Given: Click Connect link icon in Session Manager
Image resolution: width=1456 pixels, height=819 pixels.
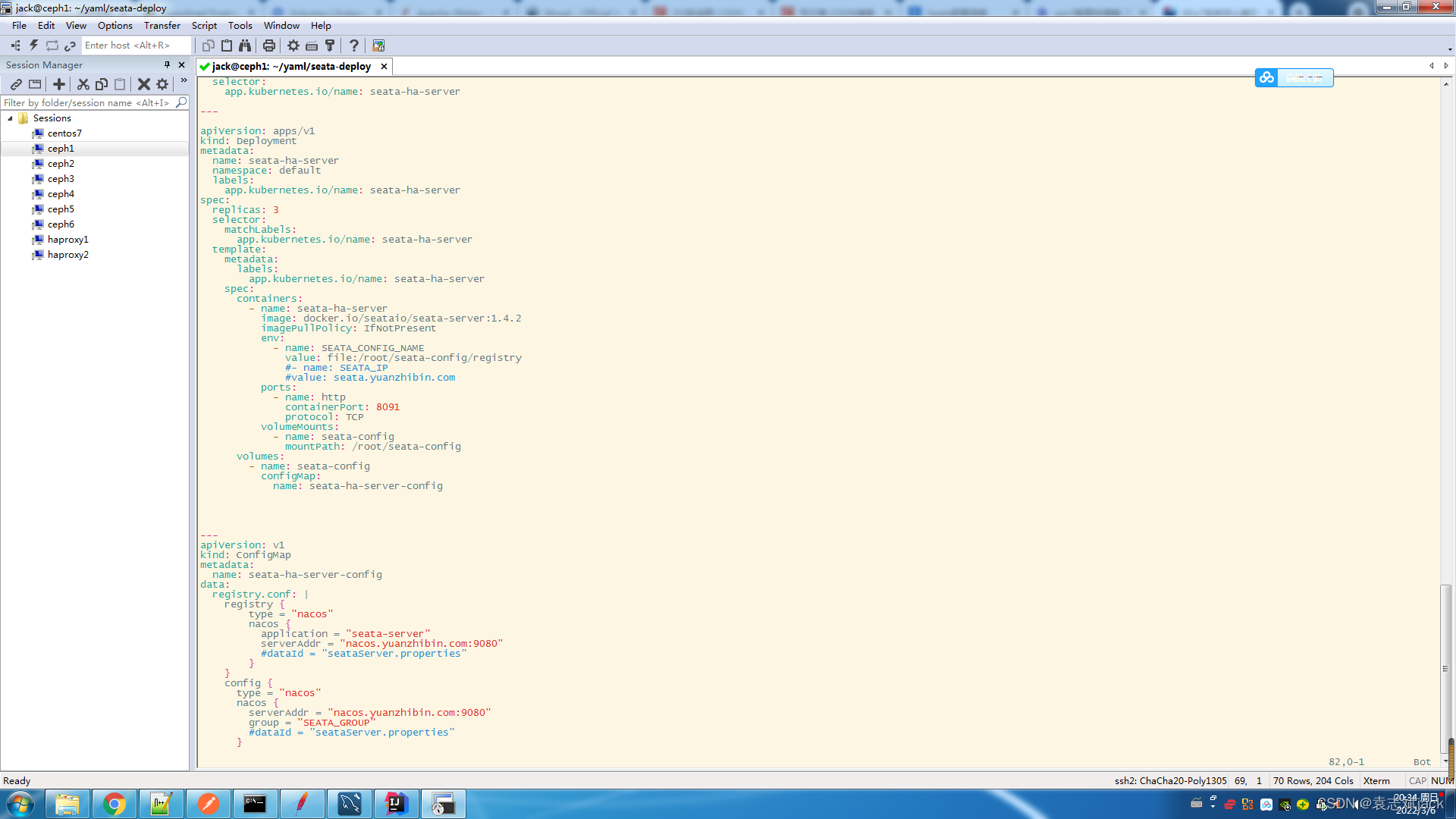Looking at the screenshot, I should (x=16, y=84).
